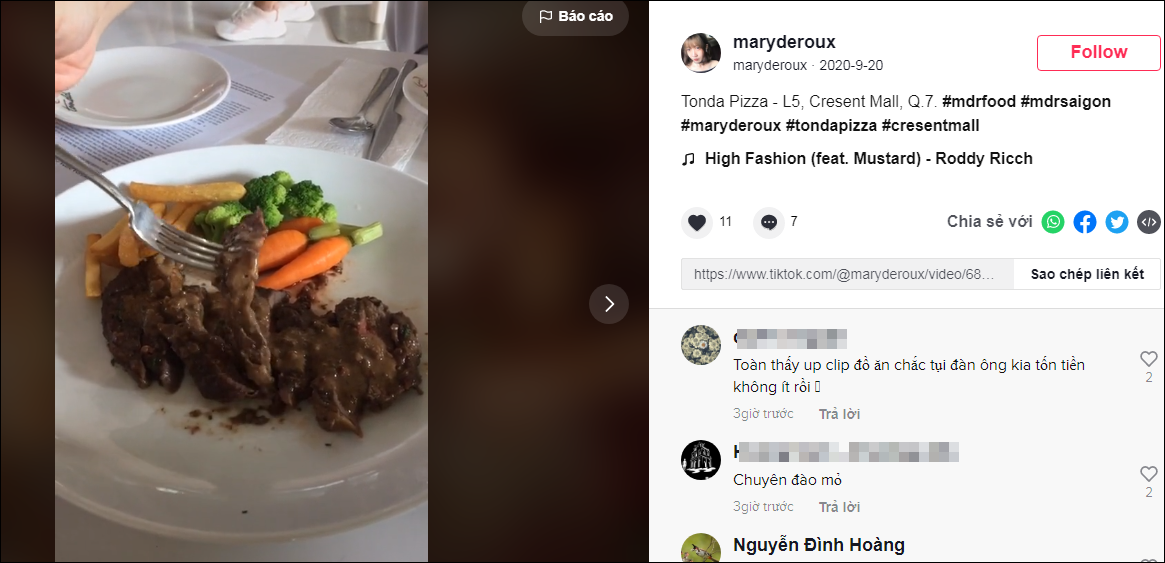The width and height of the screenshot is (1165, 563).
Task: Share video via Facebook icon
Action: point(1085,222)
